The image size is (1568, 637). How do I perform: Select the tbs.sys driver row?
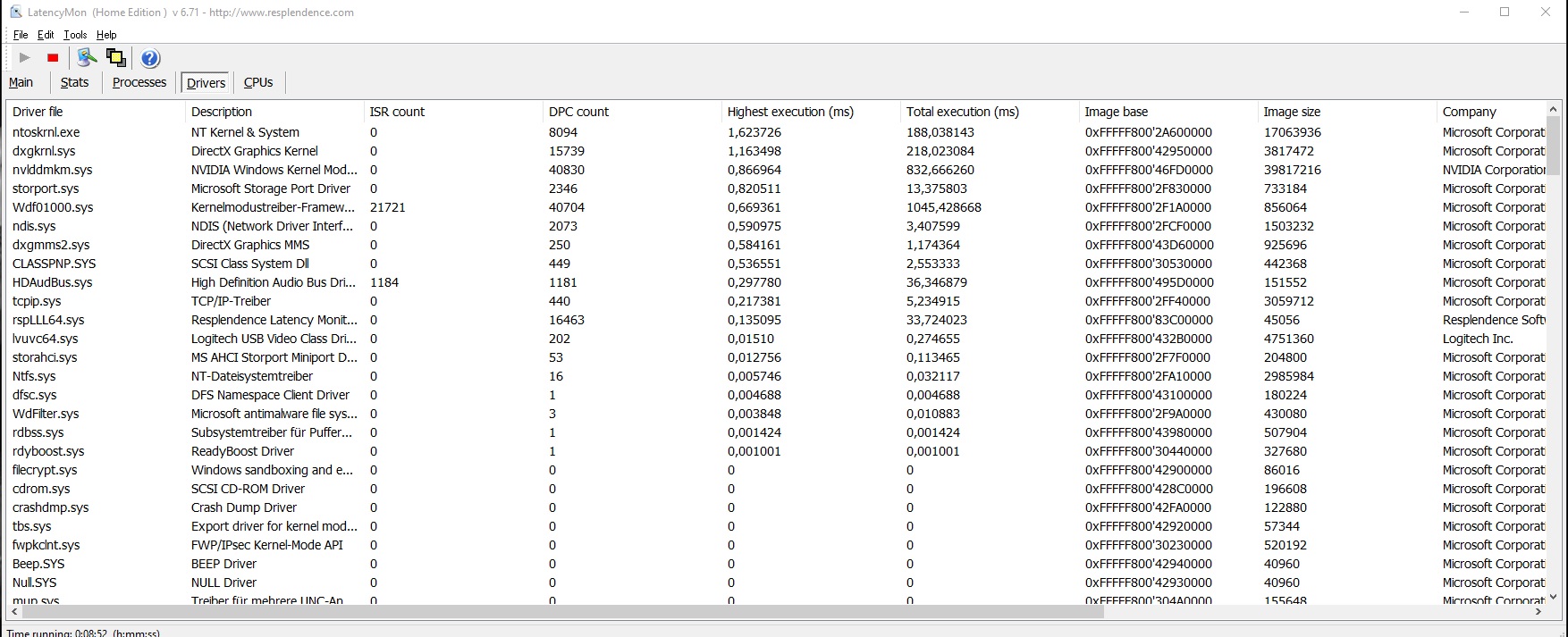click(x=777, y=526)
